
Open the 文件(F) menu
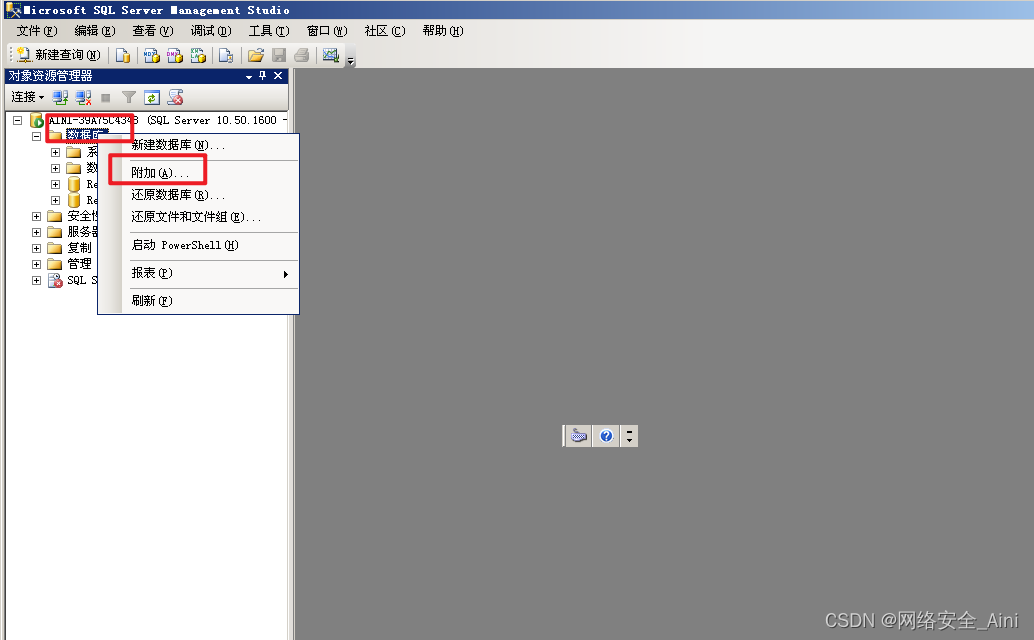[37, 31]
